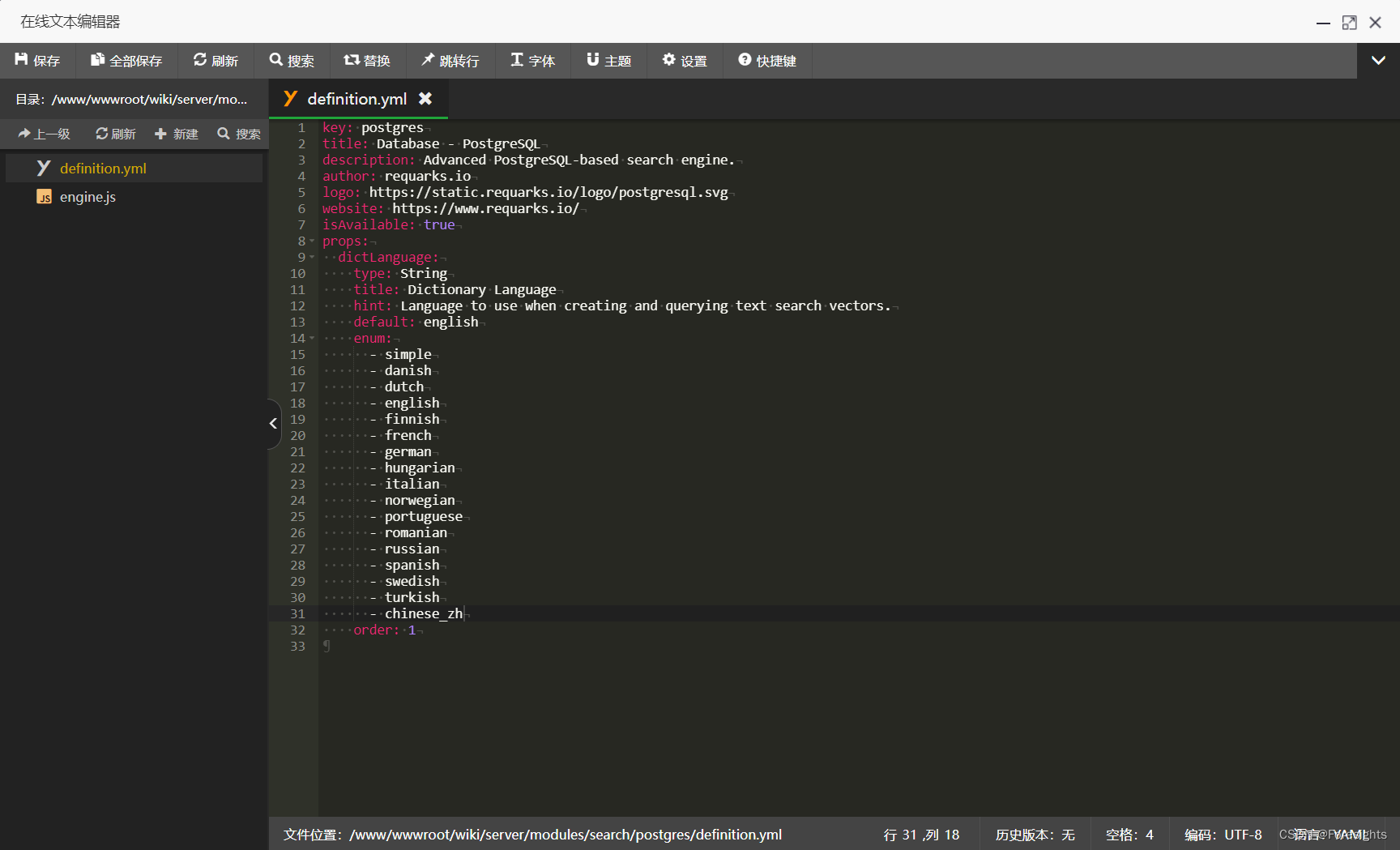Viewport: 1400px width, 850px height.
Task: Change 空格 4 indentation setting
Action: point(1129,835)
